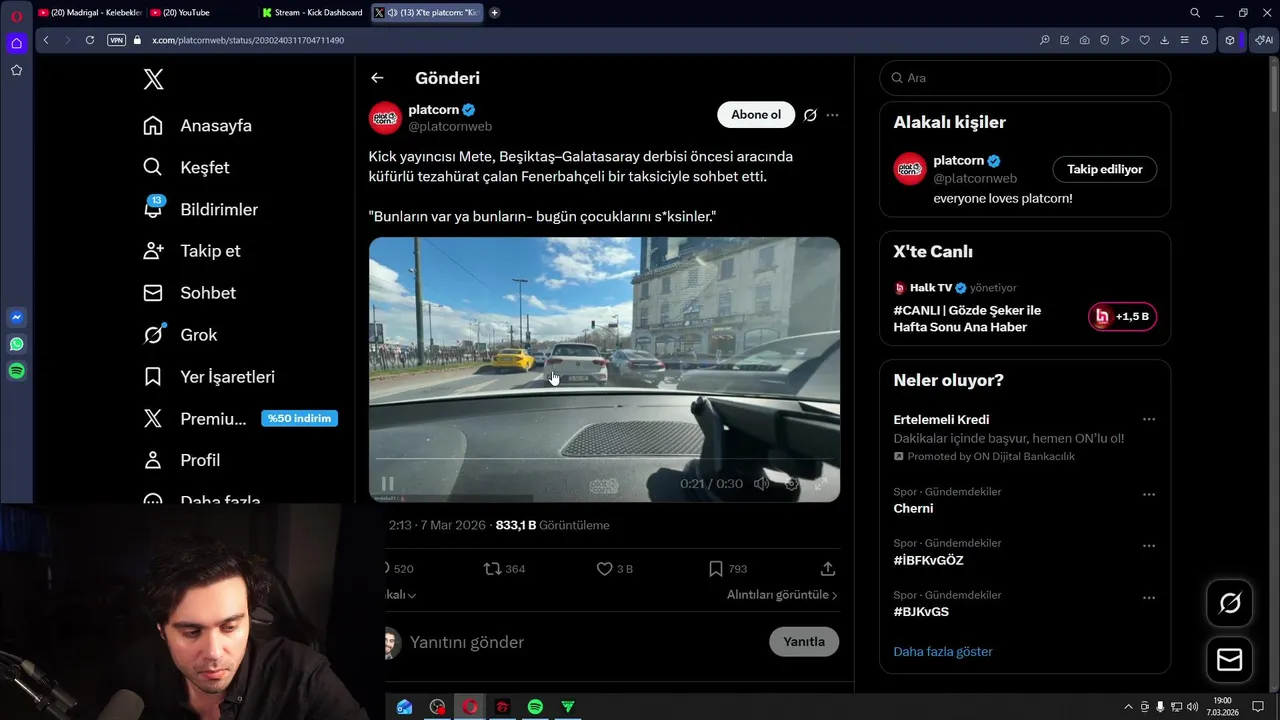Viewport: 1280px width, 720px height.
Task: Toggle the VPN badge in address bar
Action: [x=116, y=40]
